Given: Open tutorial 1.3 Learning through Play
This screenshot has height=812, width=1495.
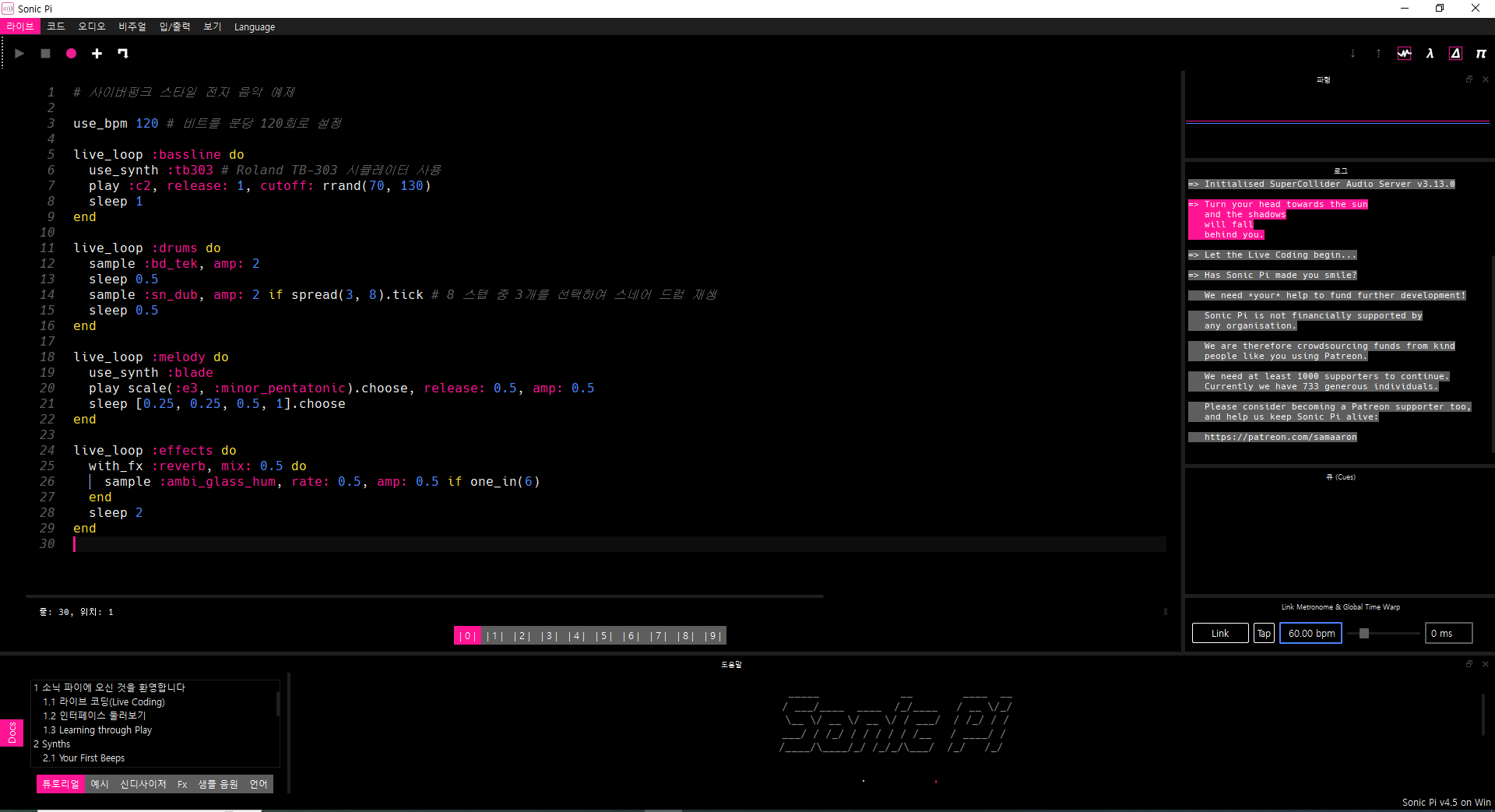Looking at the screenshot, I should (97, 729).
